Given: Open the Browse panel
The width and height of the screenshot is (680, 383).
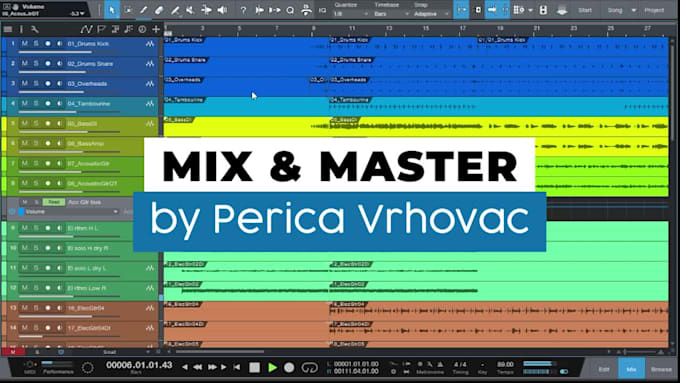Looking at the screenshot, I should (x=661, y=369).
